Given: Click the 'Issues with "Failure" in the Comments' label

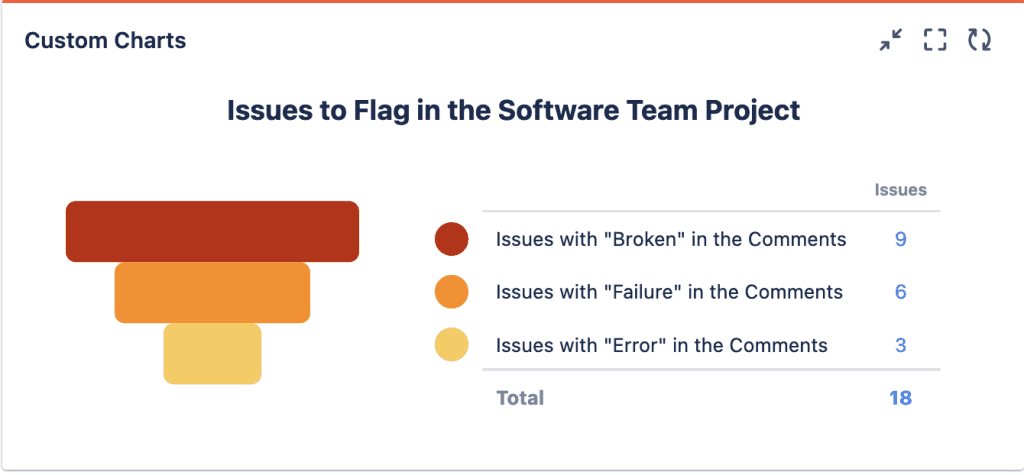Looking at the screenshot, I should tap(669, 292).
